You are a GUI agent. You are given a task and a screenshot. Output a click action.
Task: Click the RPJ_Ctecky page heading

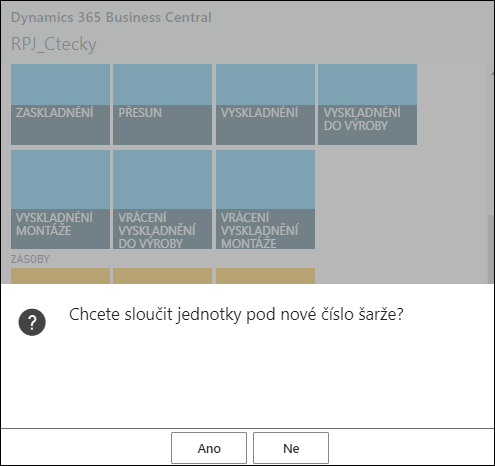(54, 44)
